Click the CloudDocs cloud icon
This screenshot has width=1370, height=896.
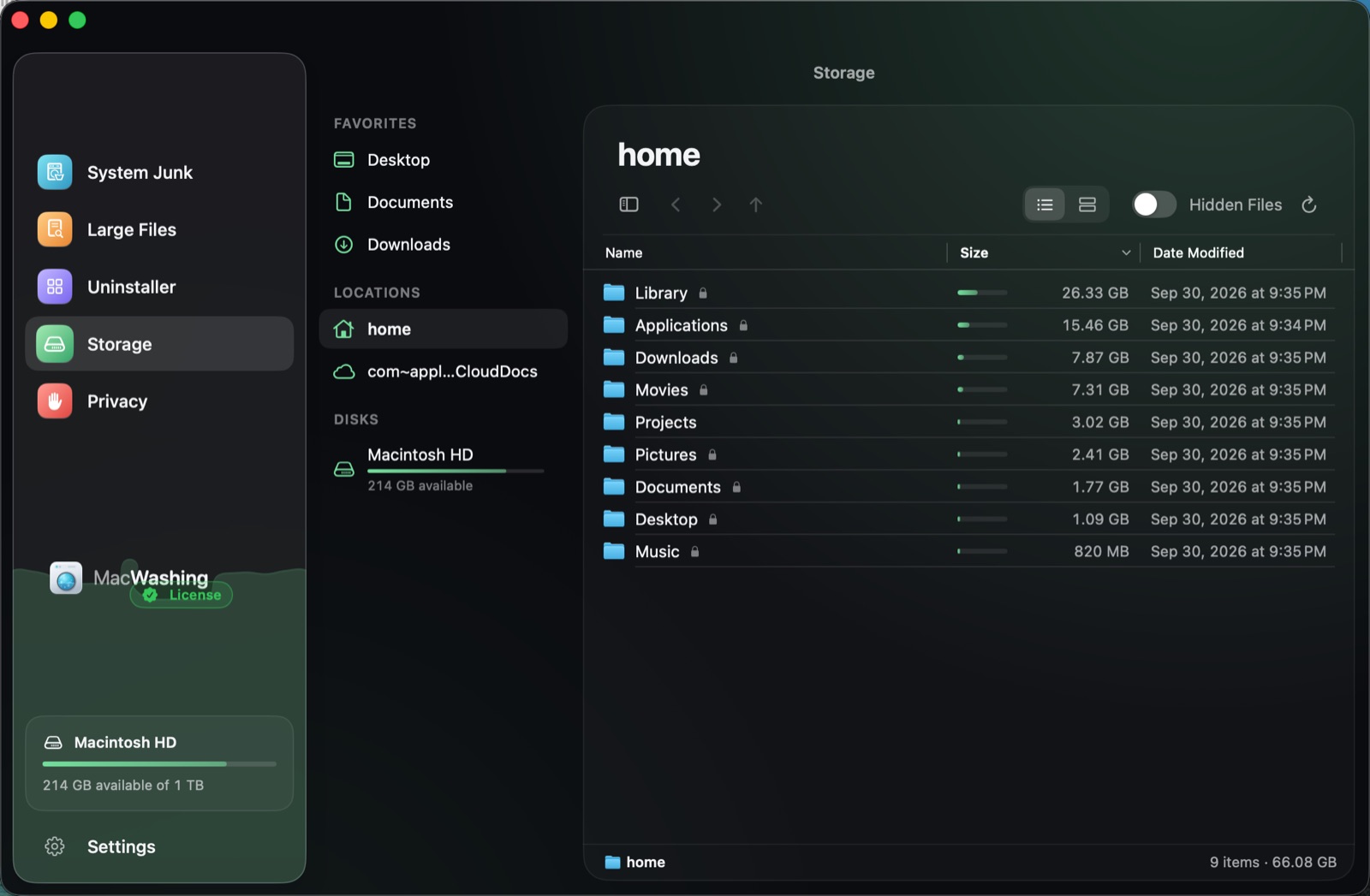(343, 371)
